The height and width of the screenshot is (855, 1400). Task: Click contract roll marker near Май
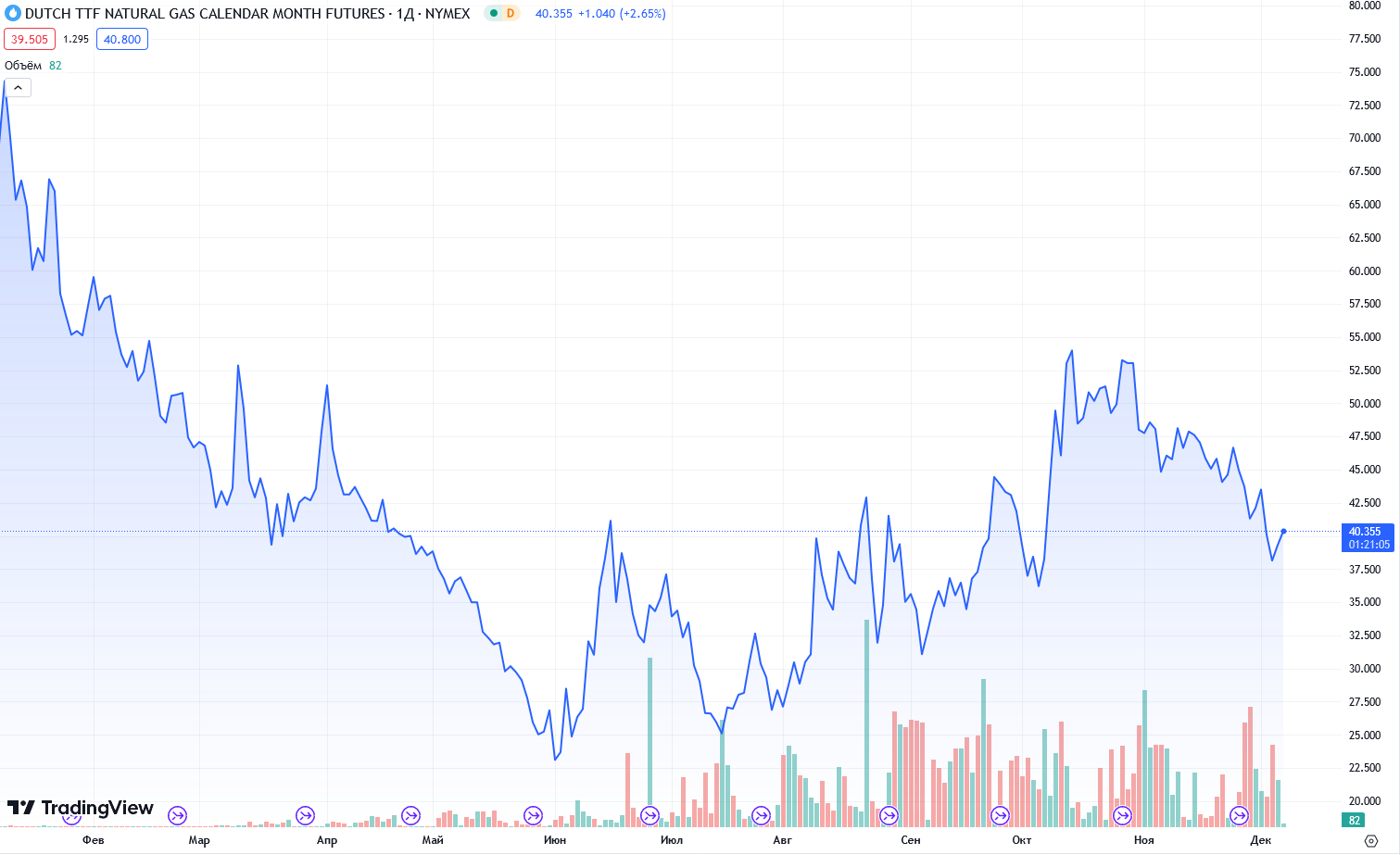410,816
